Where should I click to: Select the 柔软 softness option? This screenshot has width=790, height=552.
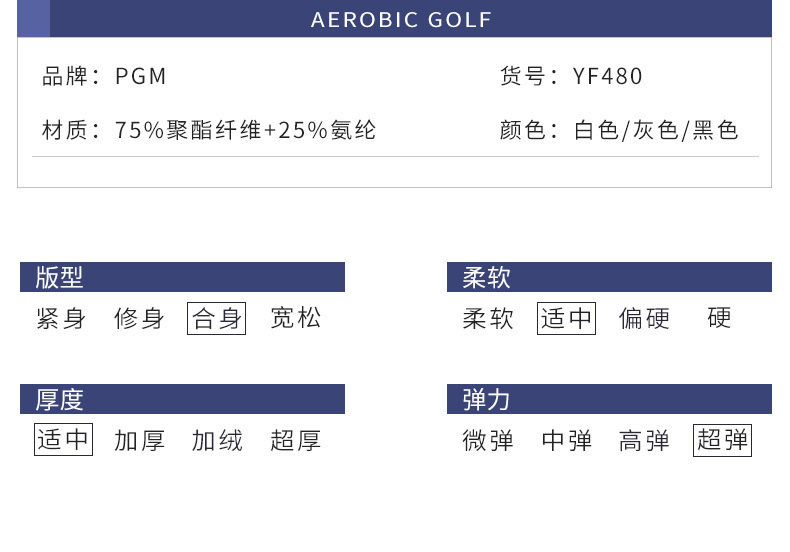(488, 319)
